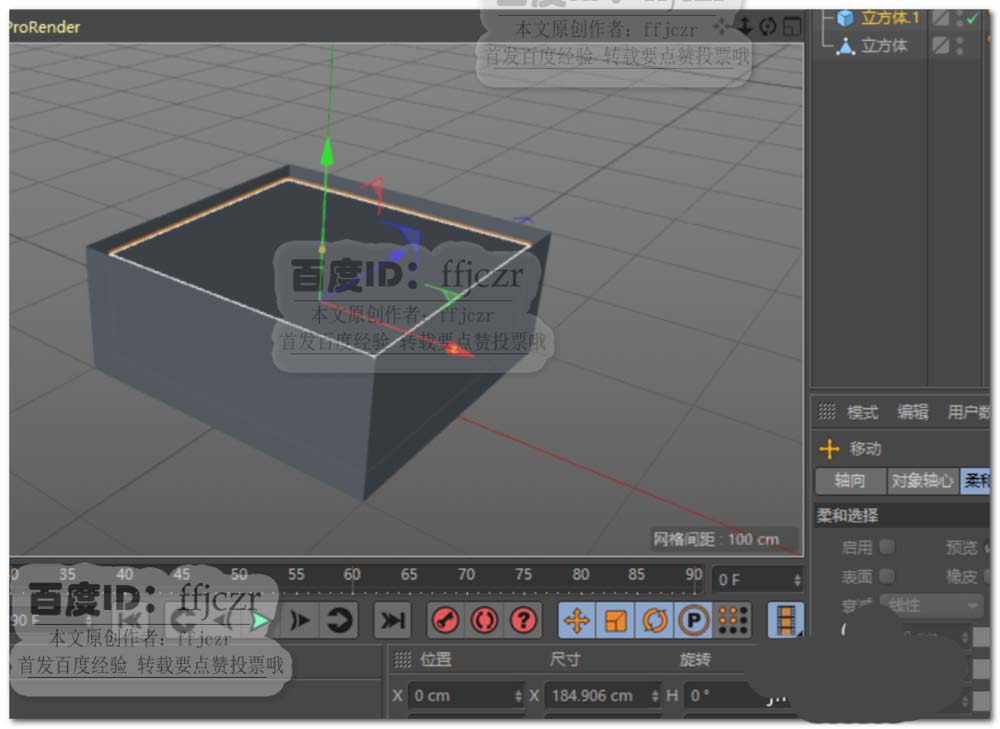This screenshot has height=729, width=1000.
Task: Click the green Y axis arrow handle
Action: pos(327,152)
